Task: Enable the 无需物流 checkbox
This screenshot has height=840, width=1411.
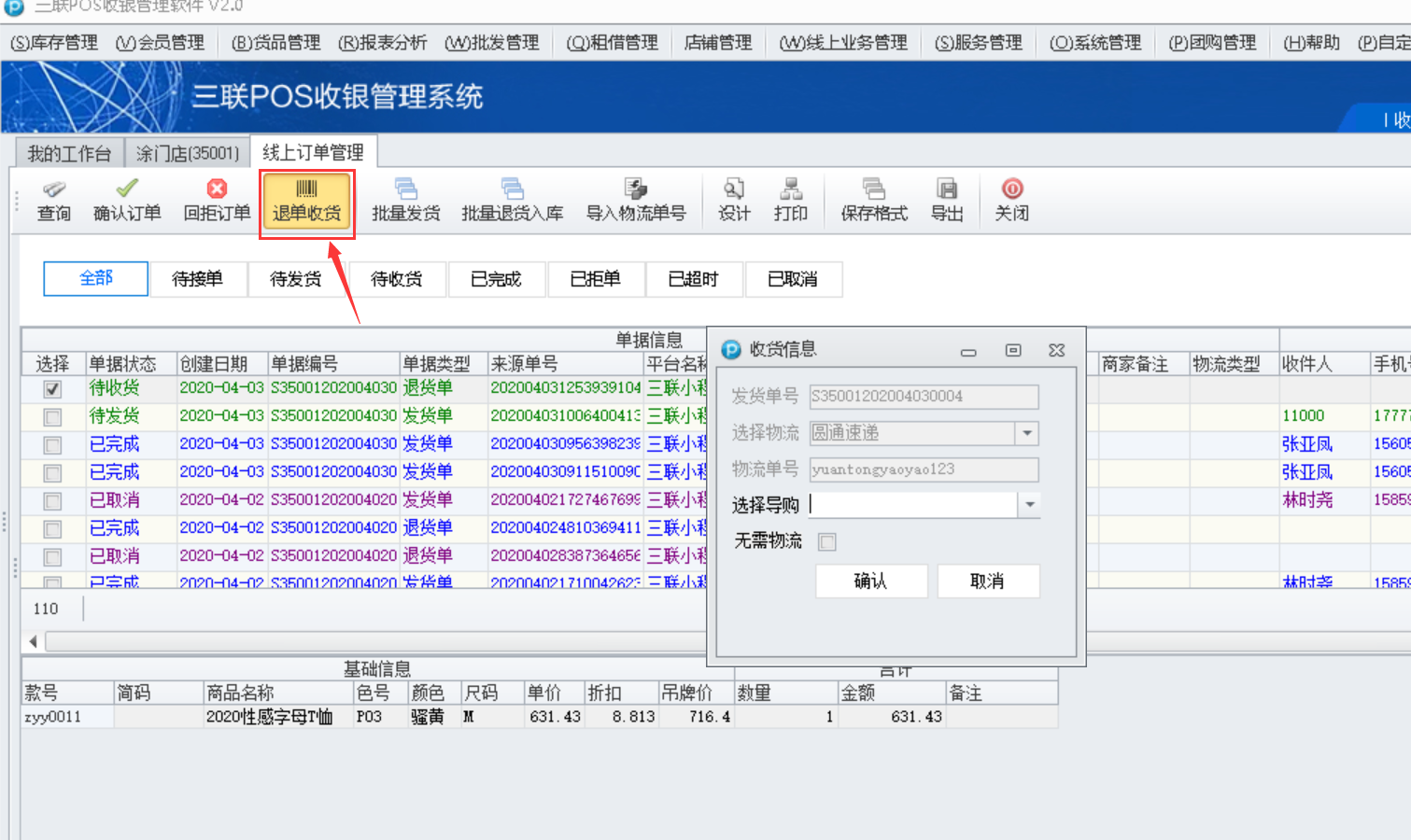Action: [x=827, y=542]
